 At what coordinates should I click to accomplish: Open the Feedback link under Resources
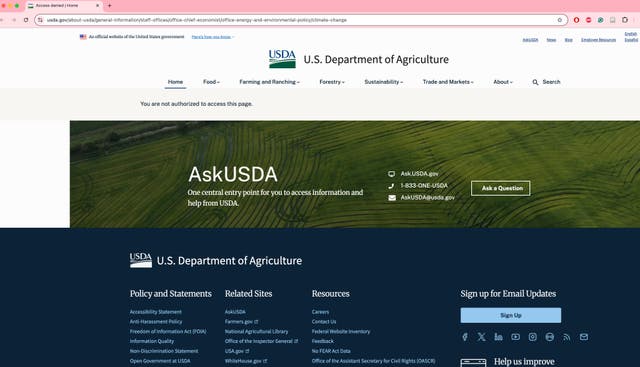[322, 341]
